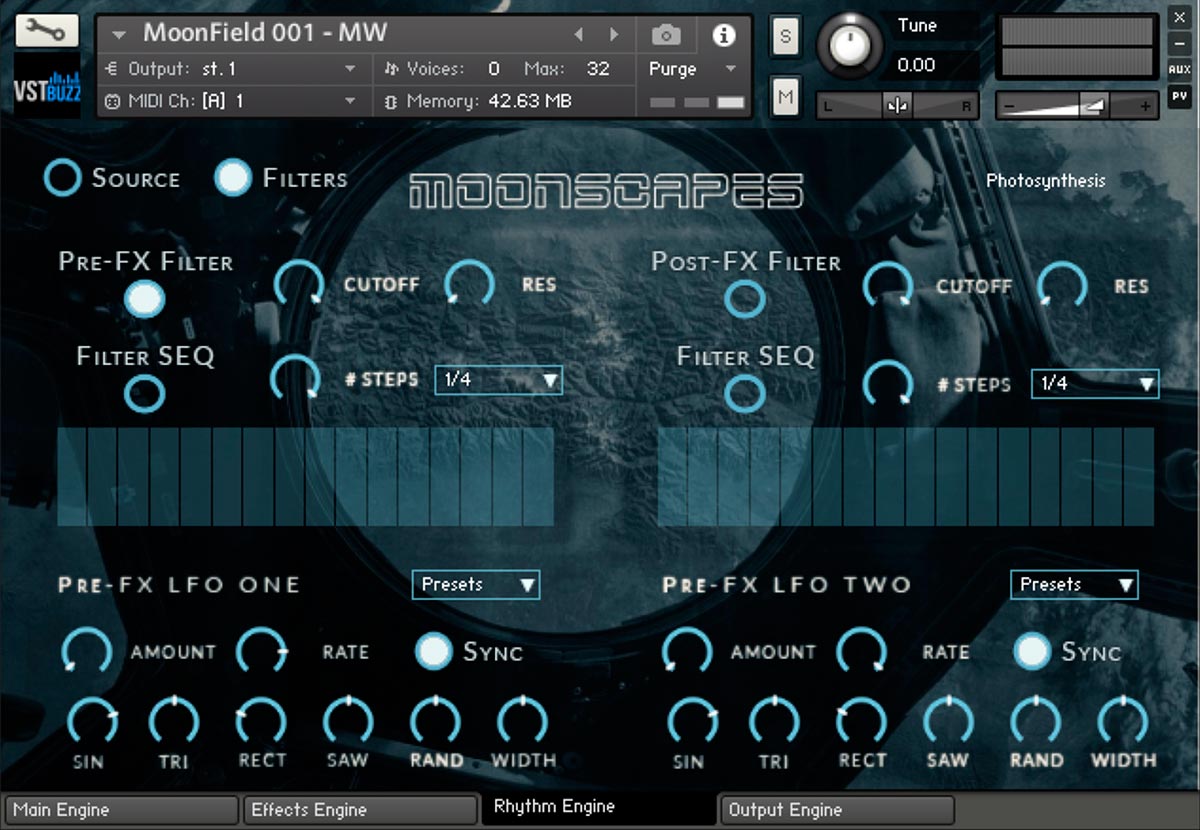Viewport: 1200px width, 830px height.
Task: Click the L/R pan slider
Action: (x=898, y=105)
